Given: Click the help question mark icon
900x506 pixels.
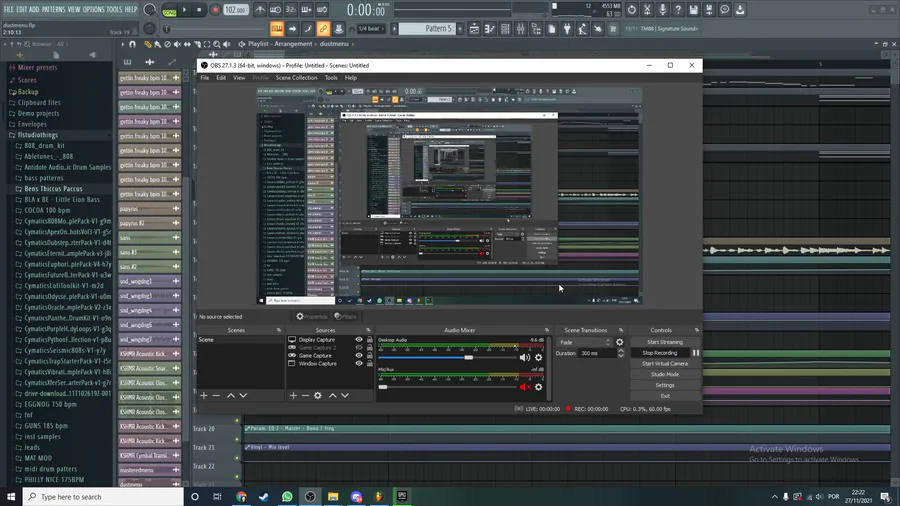Looking at the screenshot, I should [x=678, y=10].
